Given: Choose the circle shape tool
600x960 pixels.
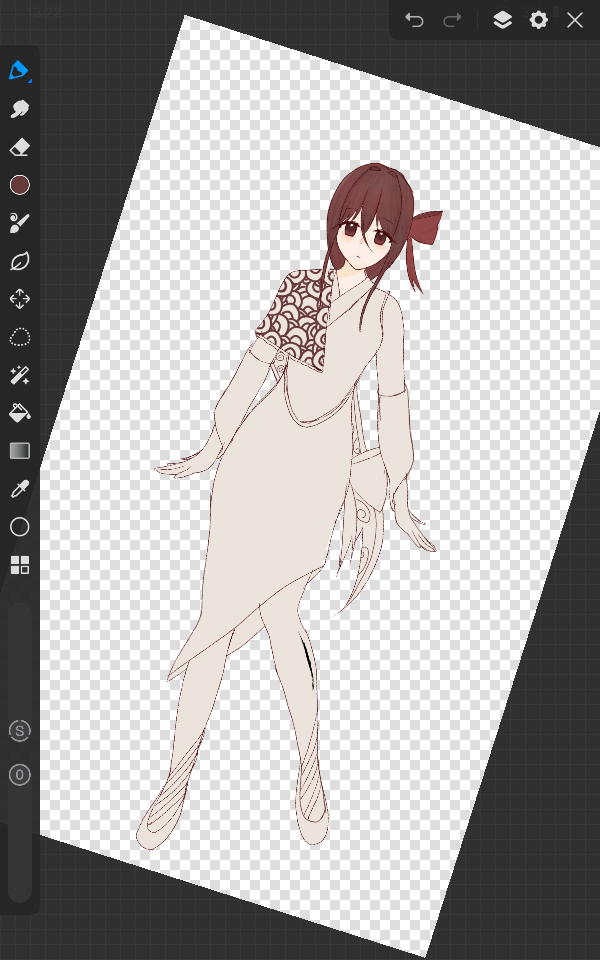Looking at the screenshot, I should pyautogui.click(x=19, y=527).
